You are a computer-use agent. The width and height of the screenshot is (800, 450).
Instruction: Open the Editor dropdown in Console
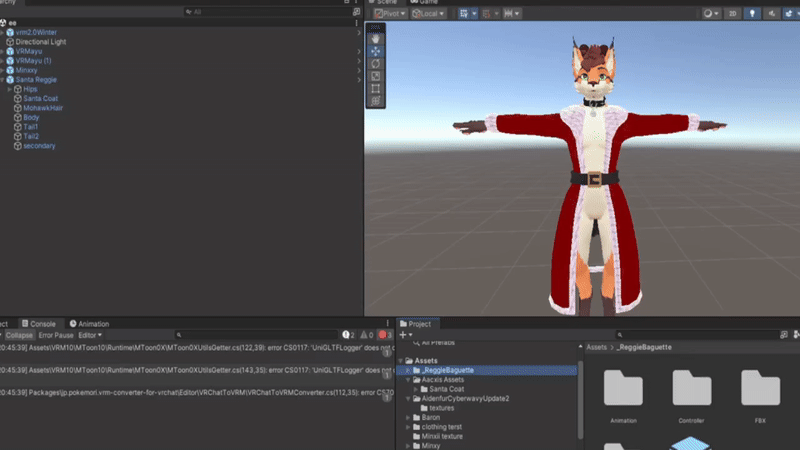(x=90, y=335)
